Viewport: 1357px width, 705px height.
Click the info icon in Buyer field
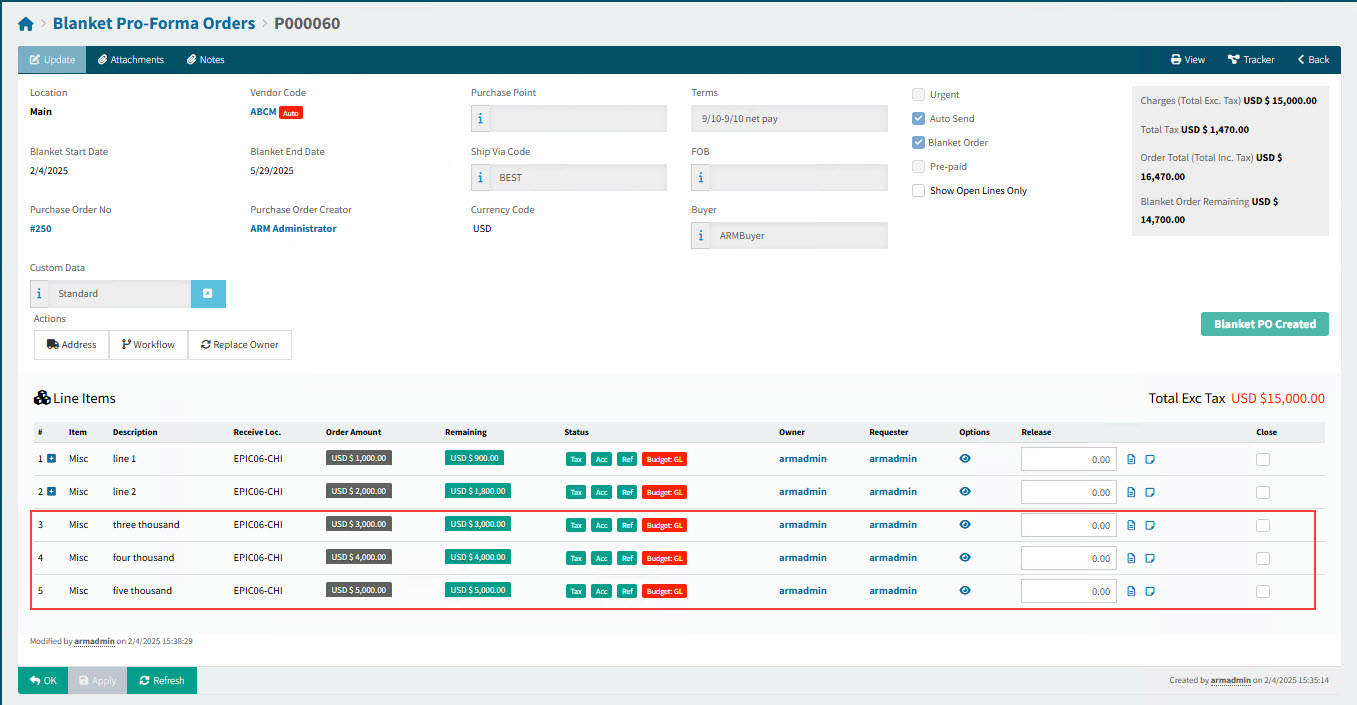point(701,236)
